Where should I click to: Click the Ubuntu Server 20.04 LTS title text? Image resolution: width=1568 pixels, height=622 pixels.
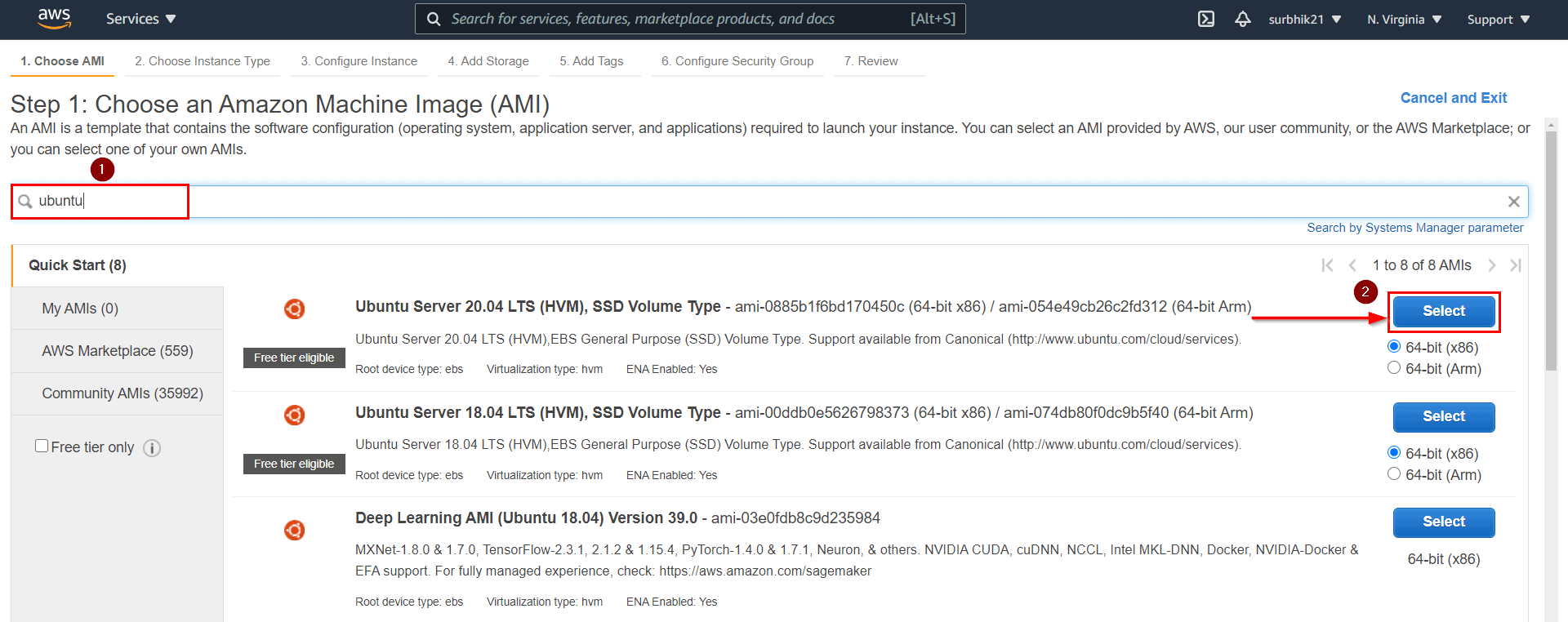tap(538, 307)
